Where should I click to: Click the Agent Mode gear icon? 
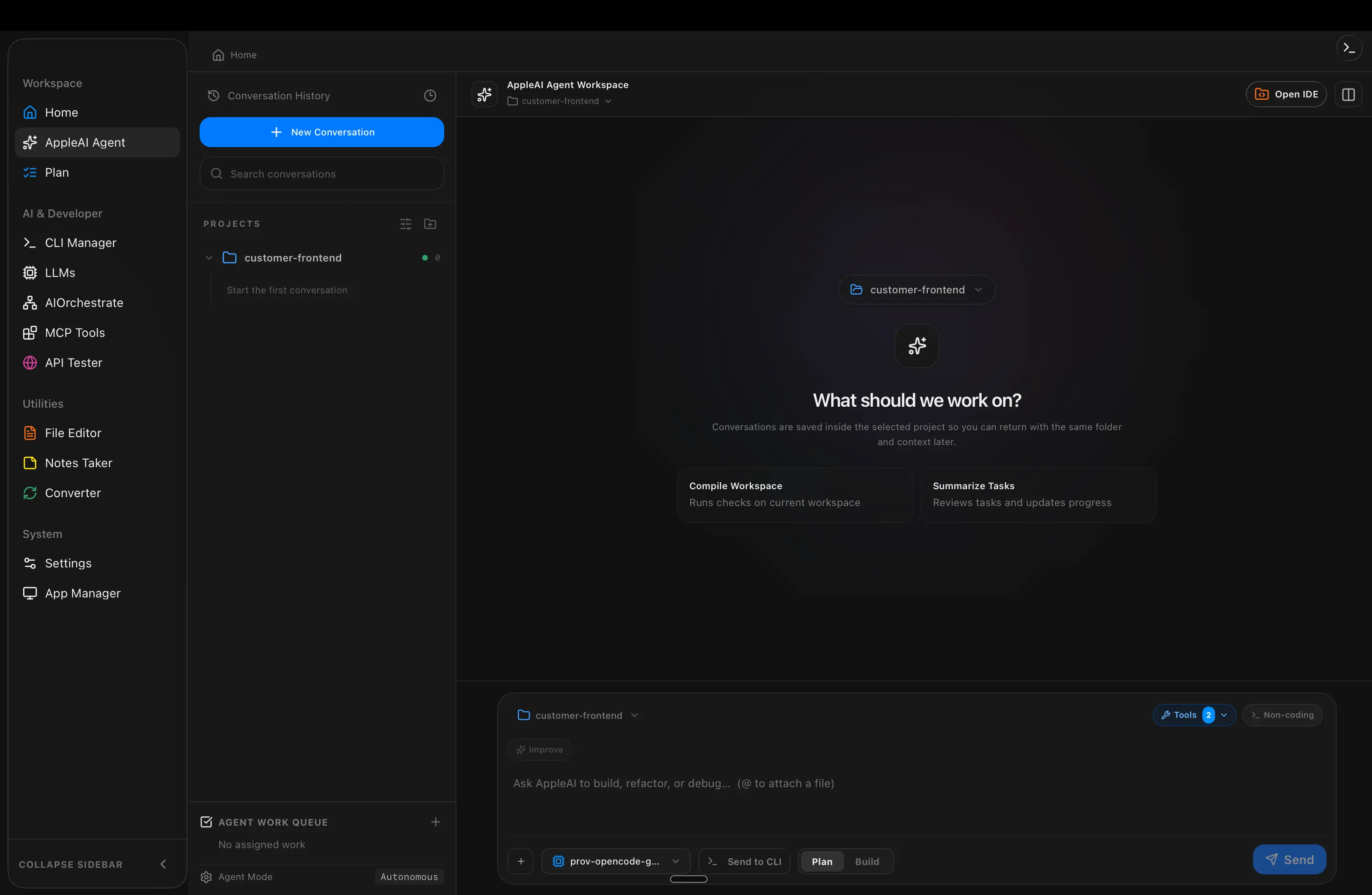(x=206, y=877)
